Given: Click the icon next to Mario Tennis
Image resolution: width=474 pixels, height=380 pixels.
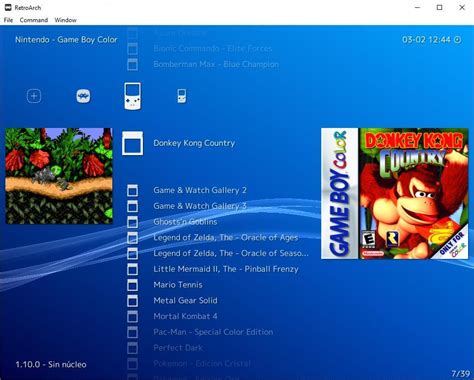Looking at the screenshot, I should click(132, 285).
